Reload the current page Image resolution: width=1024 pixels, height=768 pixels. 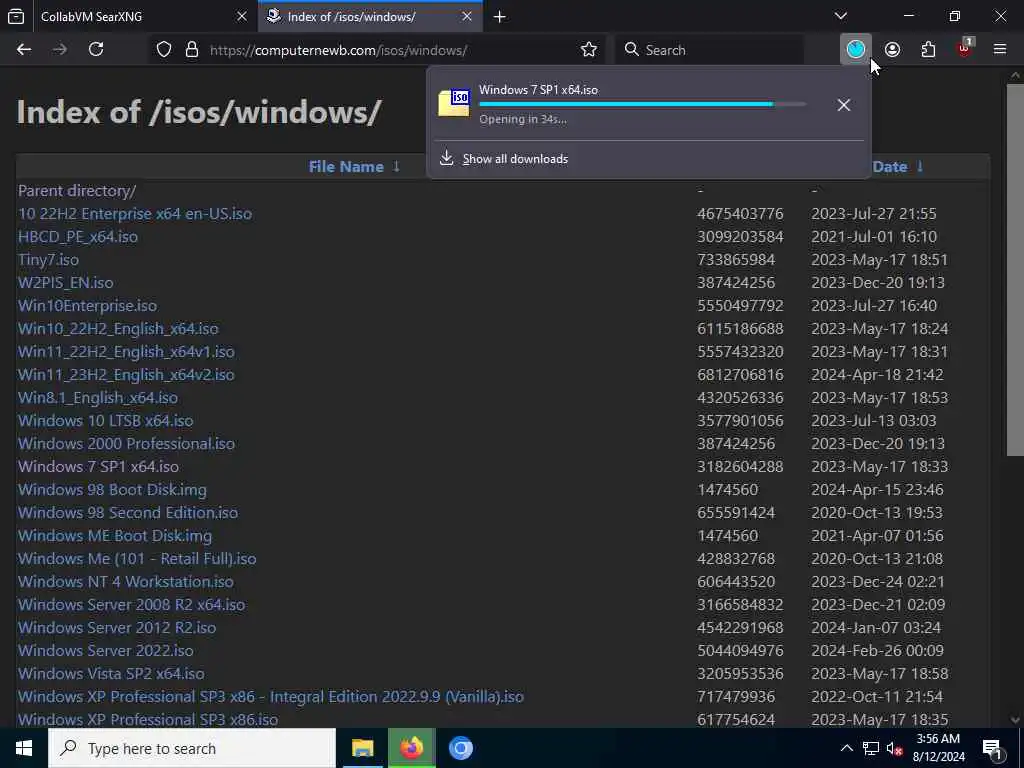click(x=96, y=50)
